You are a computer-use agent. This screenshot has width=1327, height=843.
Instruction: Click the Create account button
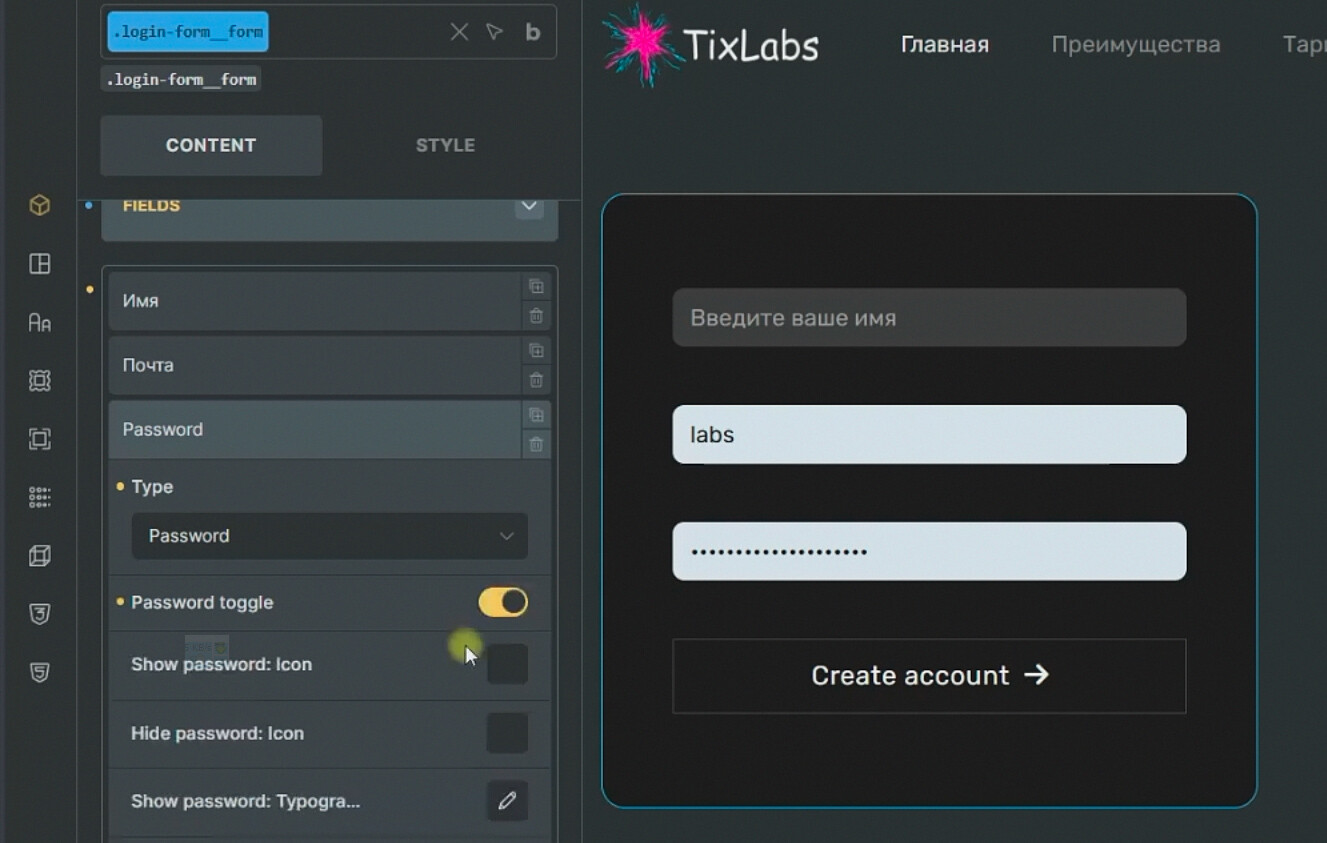click(x=929, y=676)
